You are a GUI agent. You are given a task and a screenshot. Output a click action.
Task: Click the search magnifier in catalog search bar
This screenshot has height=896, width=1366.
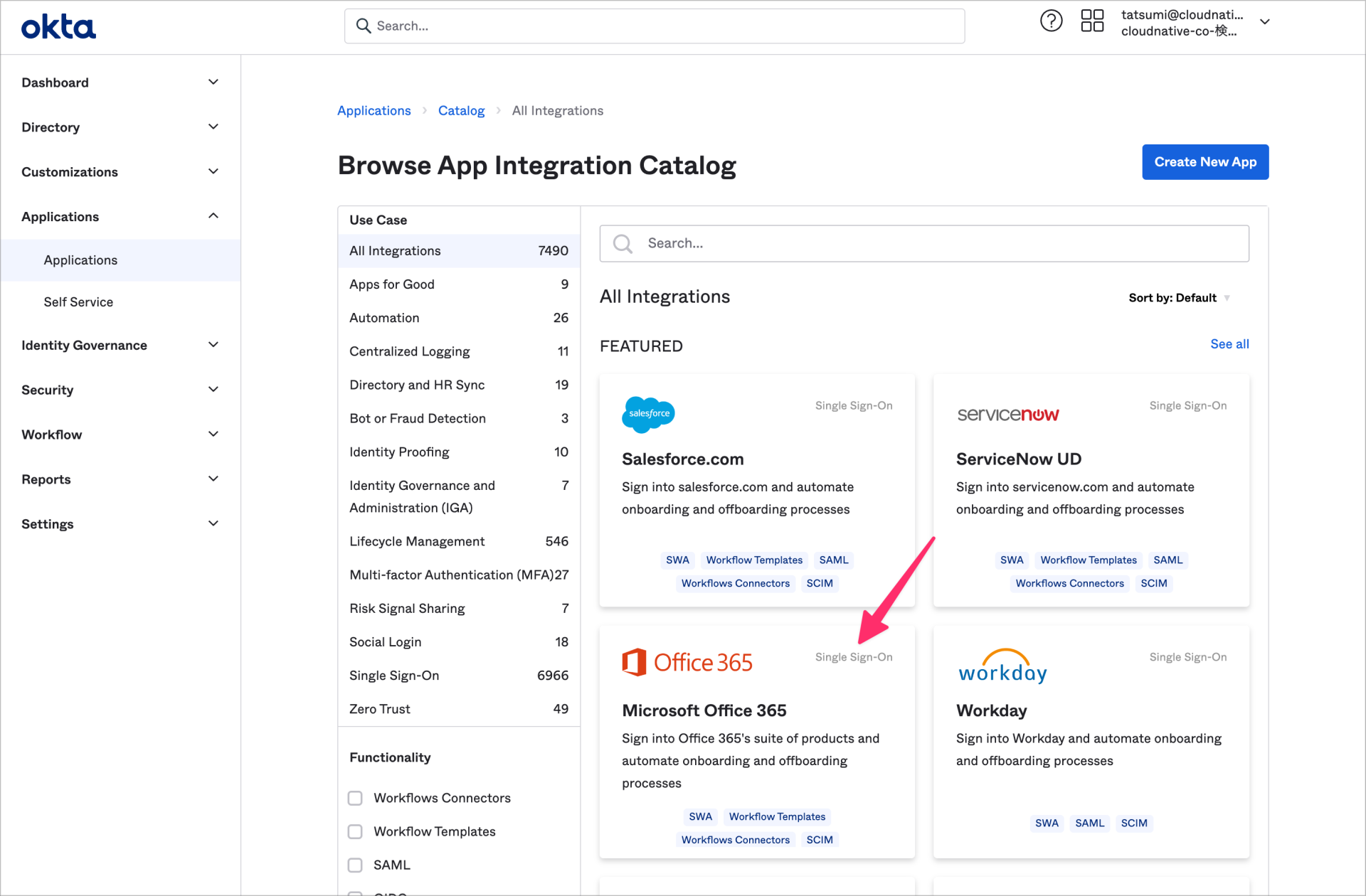623,243
